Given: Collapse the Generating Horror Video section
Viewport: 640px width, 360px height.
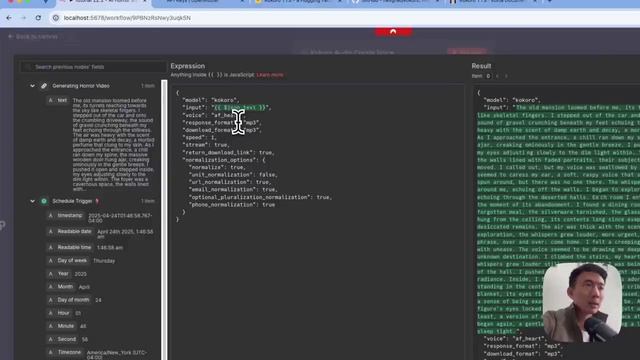Looking at the screenshot, I should pos(32,86).
